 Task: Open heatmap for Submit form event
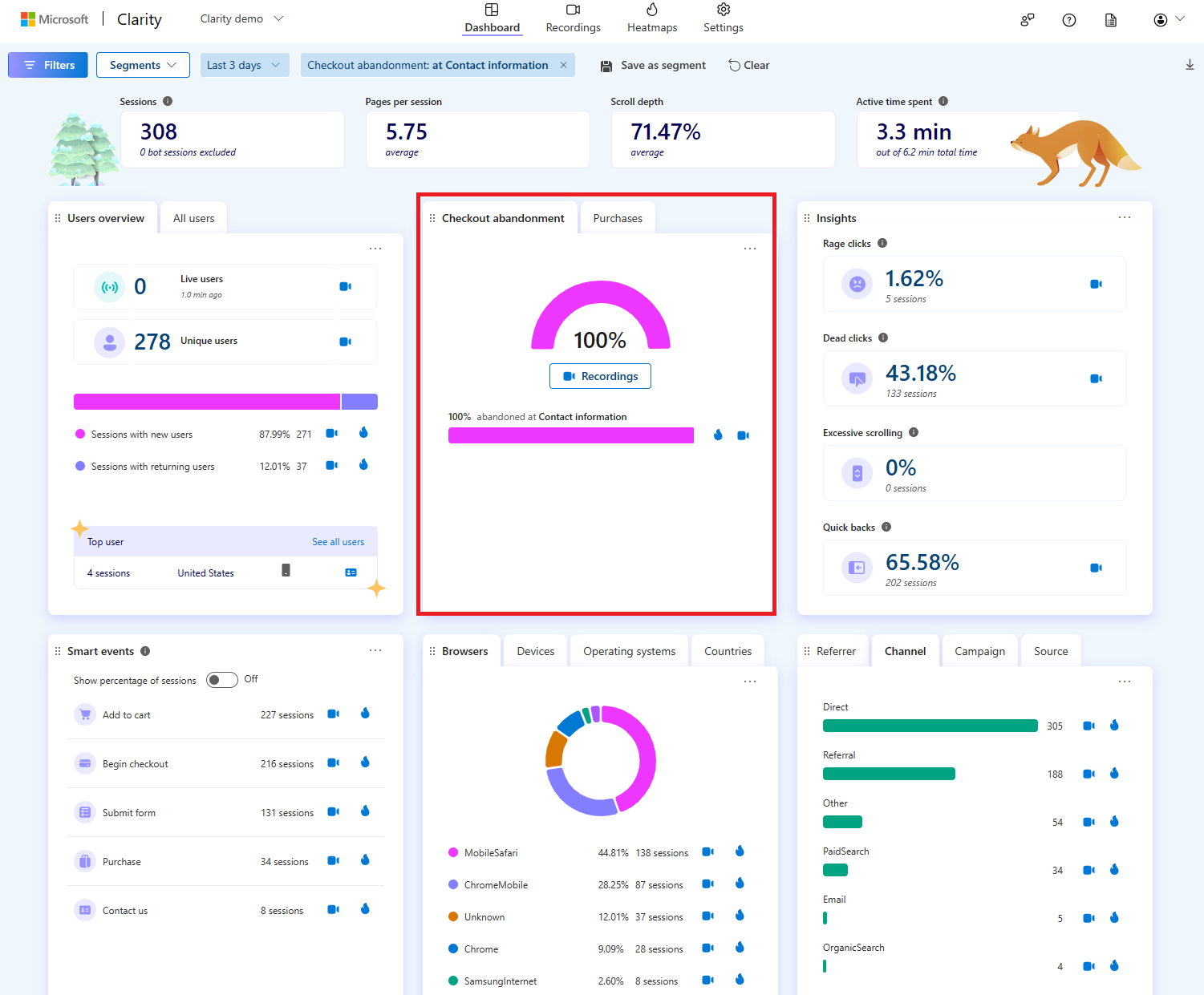[x=365, y=811]
